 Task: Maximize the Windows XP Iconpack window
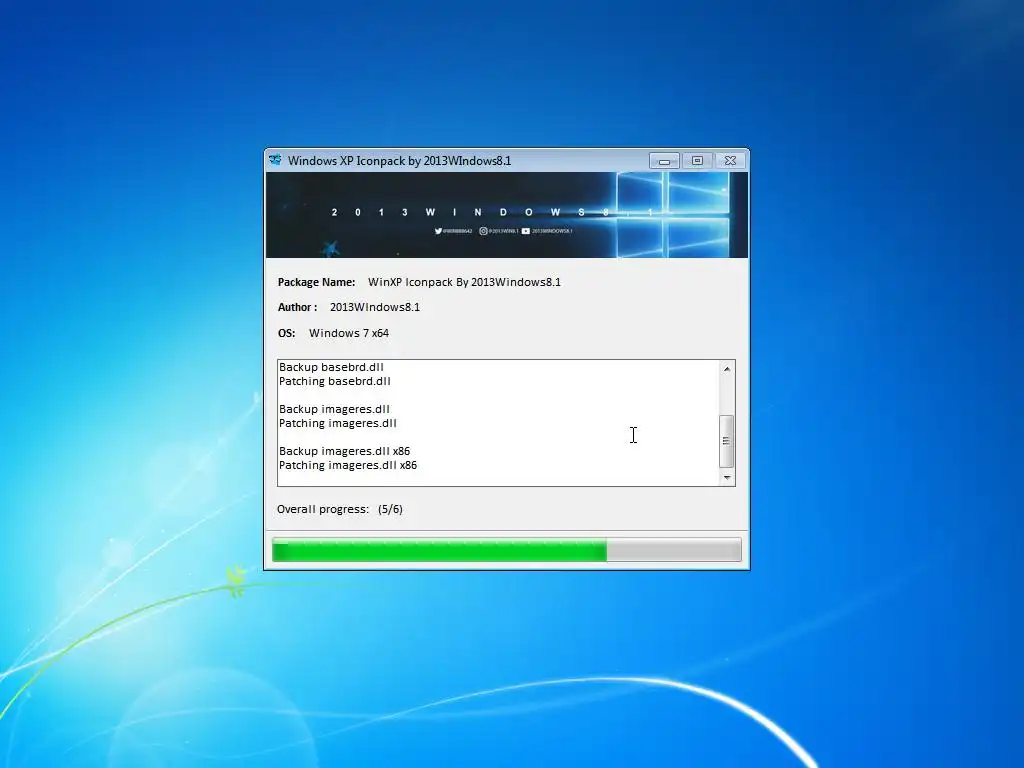point(697,161)
